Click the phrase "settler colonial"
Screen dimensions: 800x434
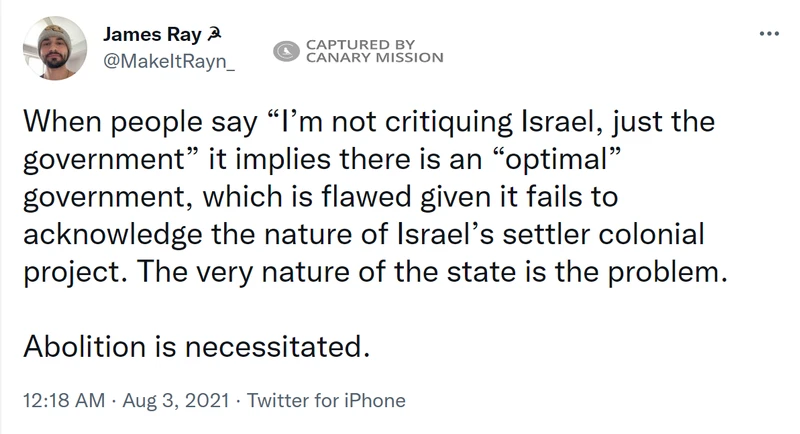tap(604, 234)
